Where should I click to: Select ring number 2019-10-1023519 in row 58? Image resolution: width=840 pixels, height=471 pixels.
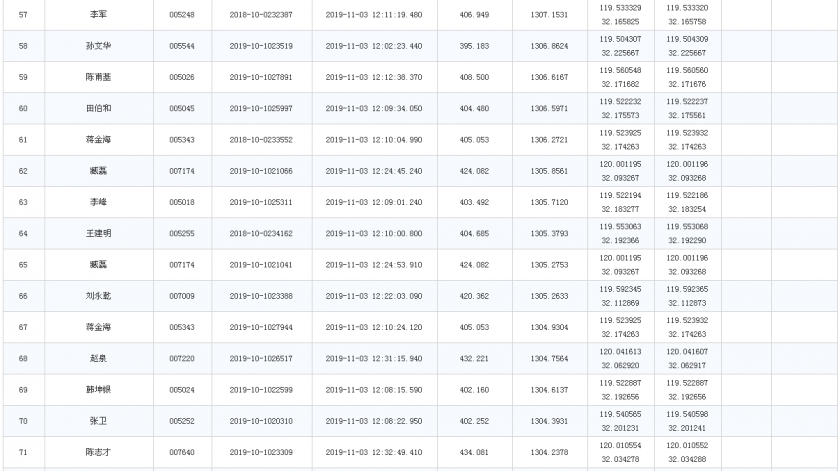(x=261, y=46)
